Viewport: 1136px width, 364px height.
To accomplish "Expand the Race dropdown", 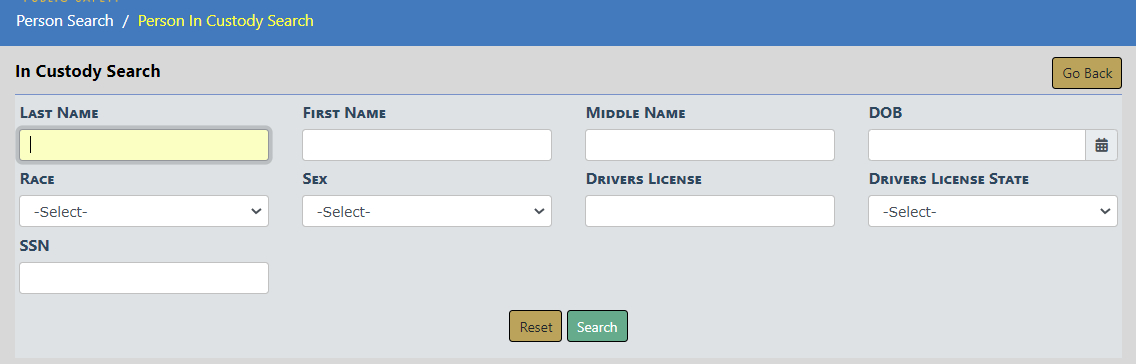I will coord(144,211).
